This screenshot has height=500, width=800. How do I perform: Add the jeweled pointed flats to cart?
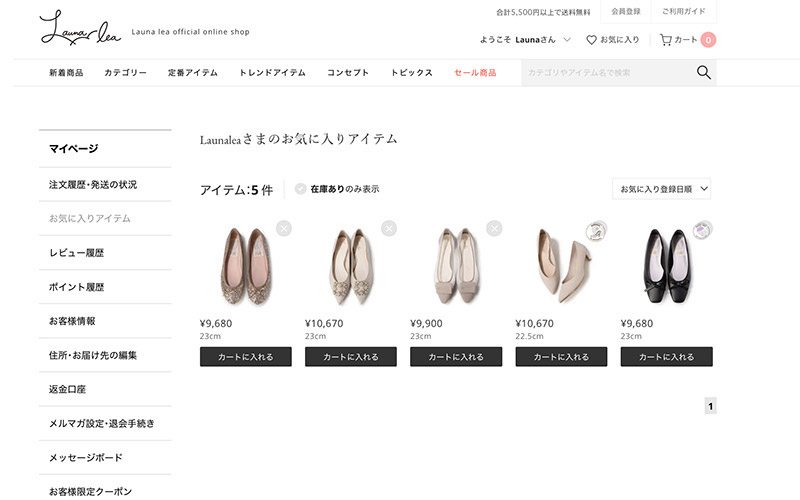[x=351, y=357]
